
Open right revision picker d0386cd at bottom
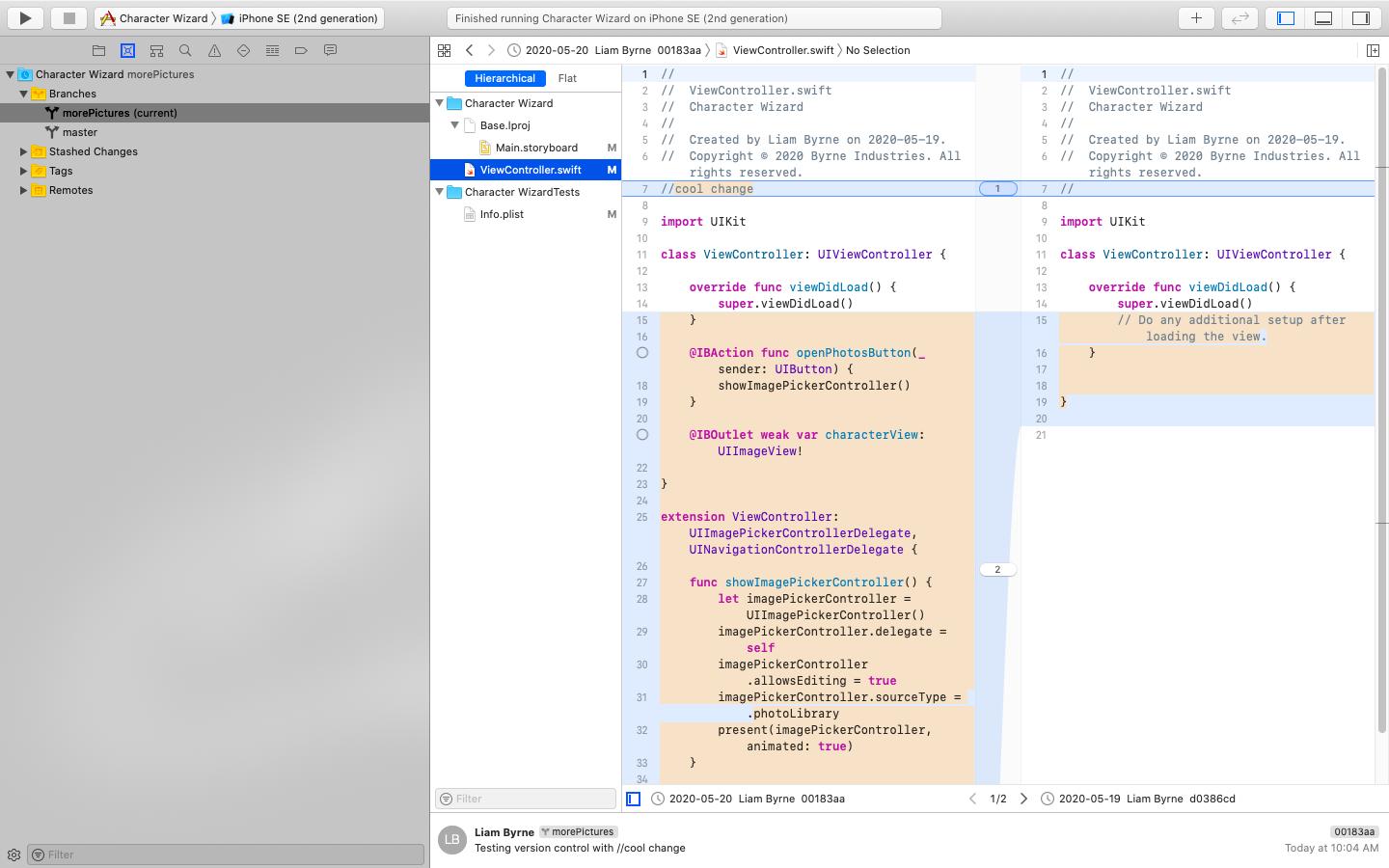click(1138, 799)
